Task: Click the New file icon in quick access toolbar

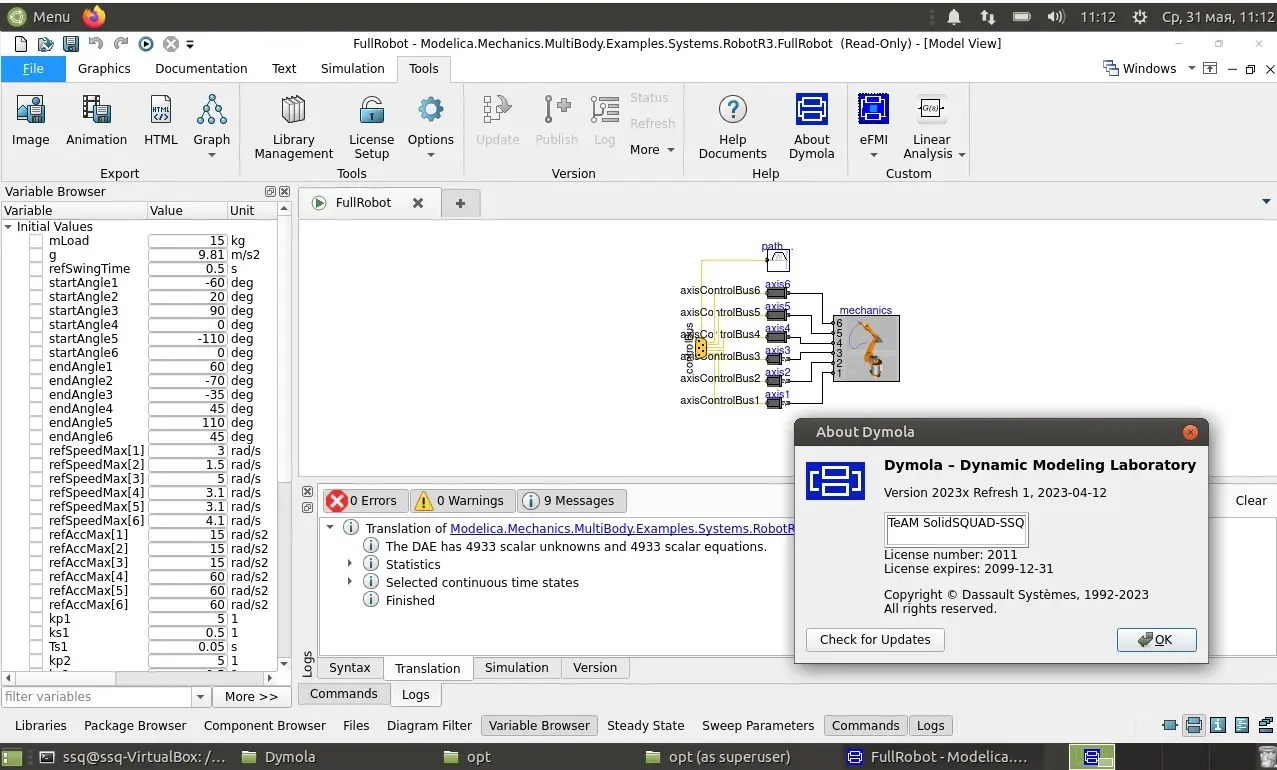Action: (21, 44)
